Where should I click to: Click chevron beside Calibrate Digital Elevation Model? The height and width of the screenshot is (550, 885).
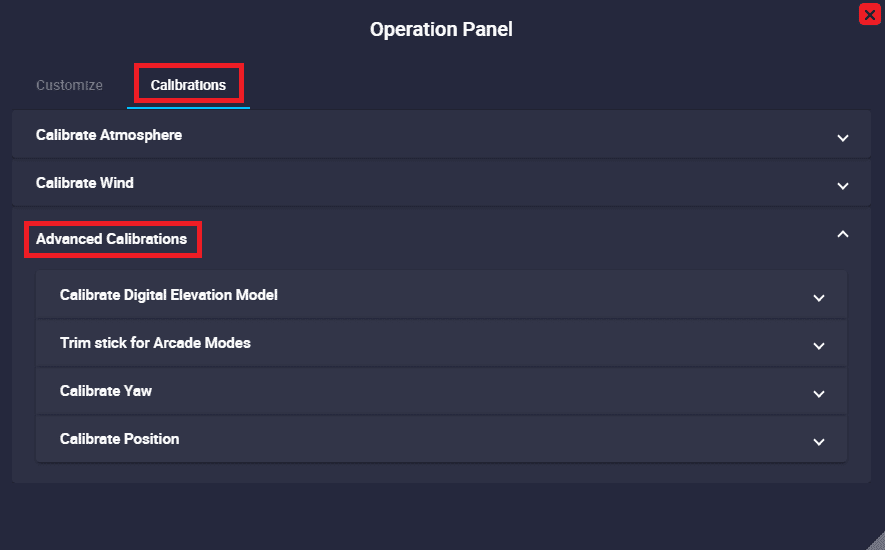click(x=819, y=297)
